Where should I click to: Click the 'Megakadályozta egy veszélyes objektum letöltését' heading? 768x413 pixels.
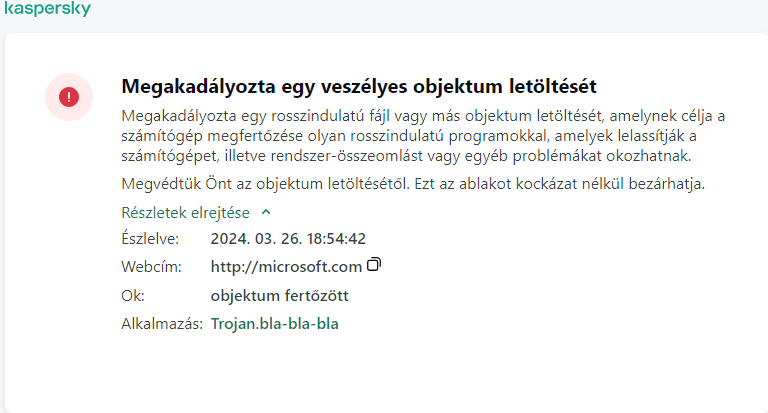point(365,85)
